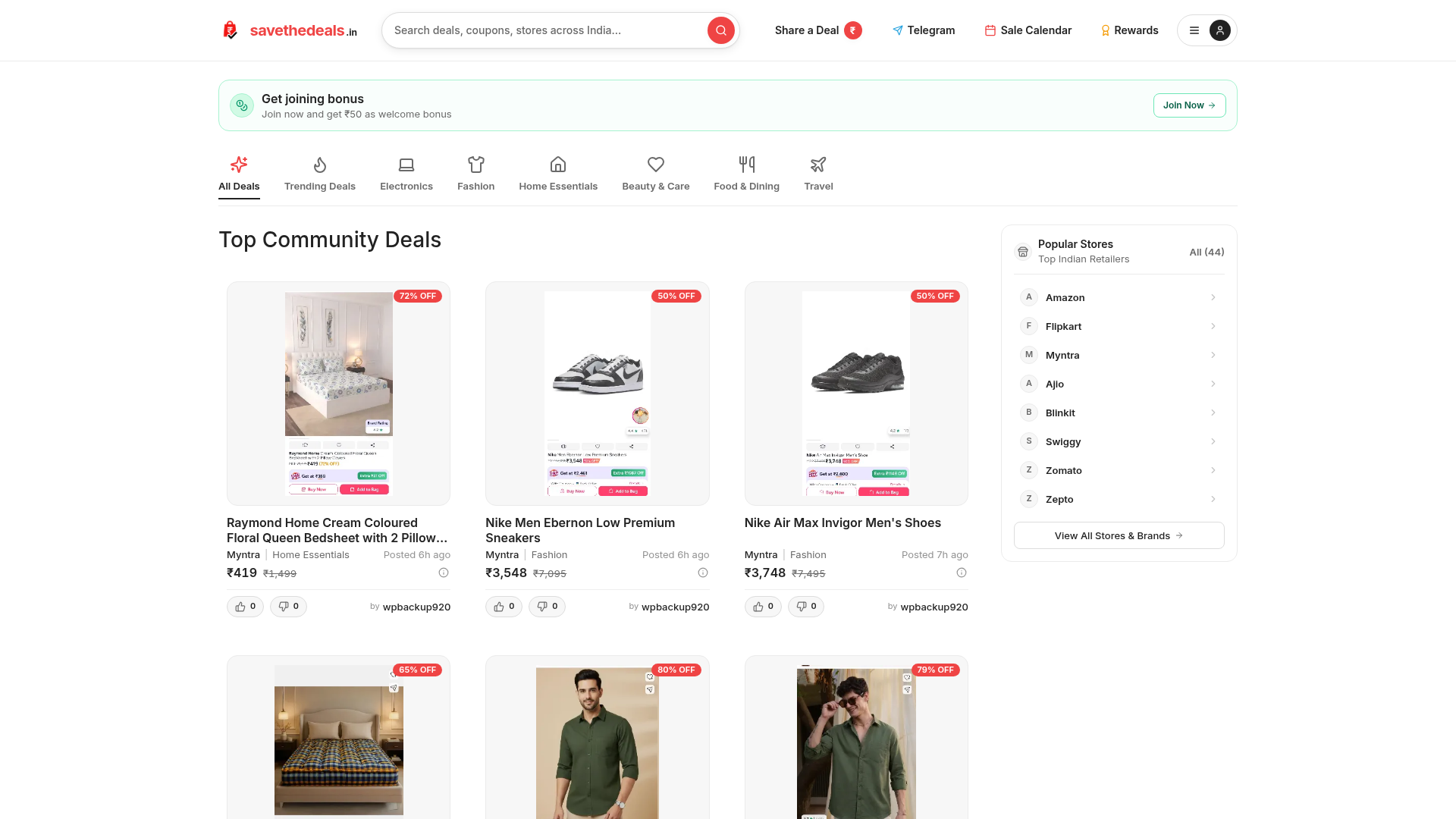
Task: Open Nike Air Max Invigor product image
Action: click(x=856, y=394)
